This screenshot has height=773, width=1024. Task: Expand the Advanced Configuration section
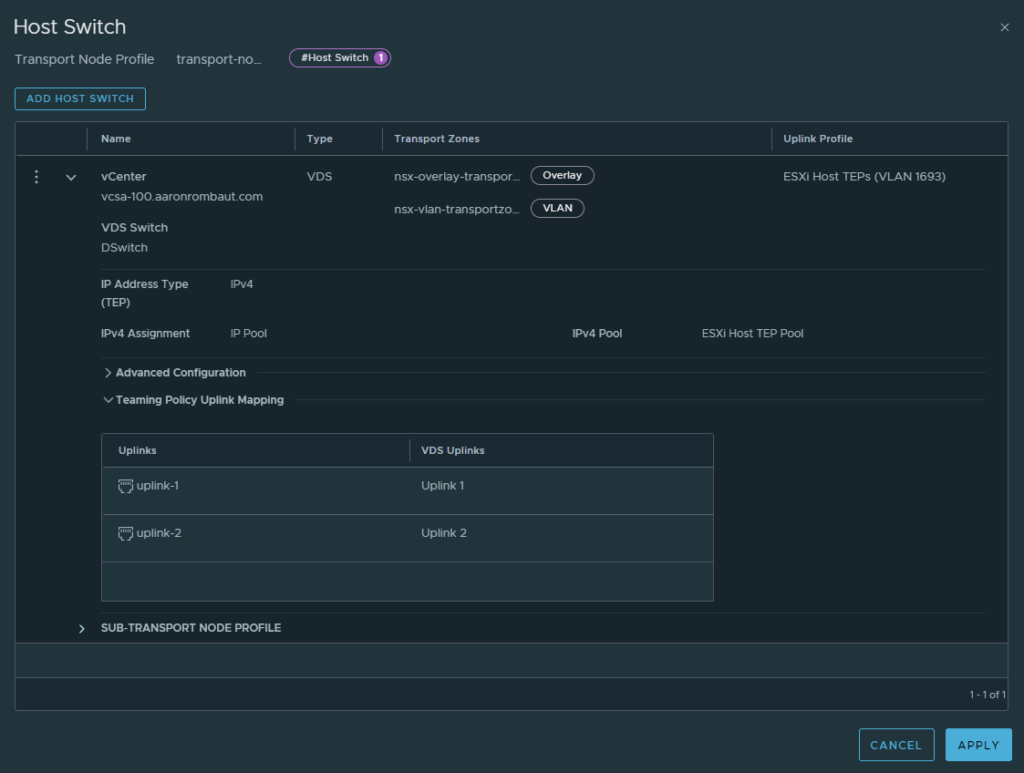[x=108, y=373]
